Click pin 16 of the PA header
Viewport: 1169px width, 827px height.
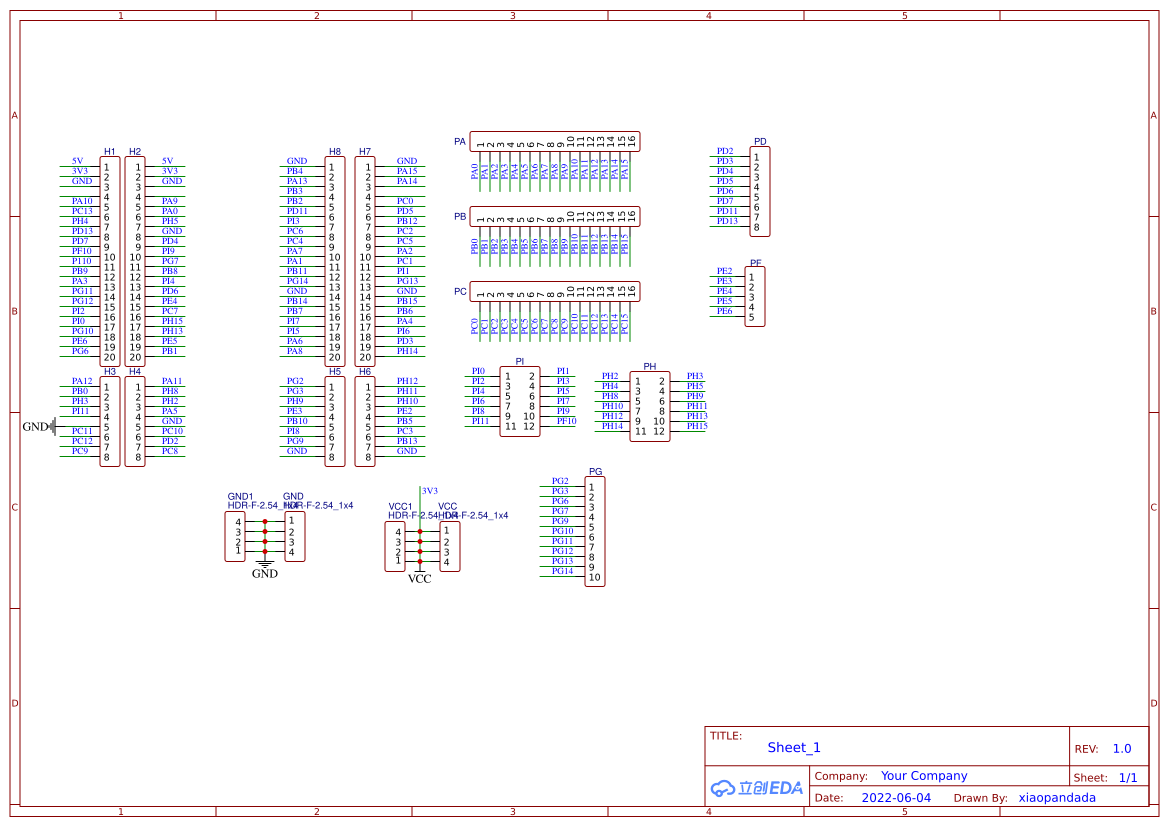(631, 140)
